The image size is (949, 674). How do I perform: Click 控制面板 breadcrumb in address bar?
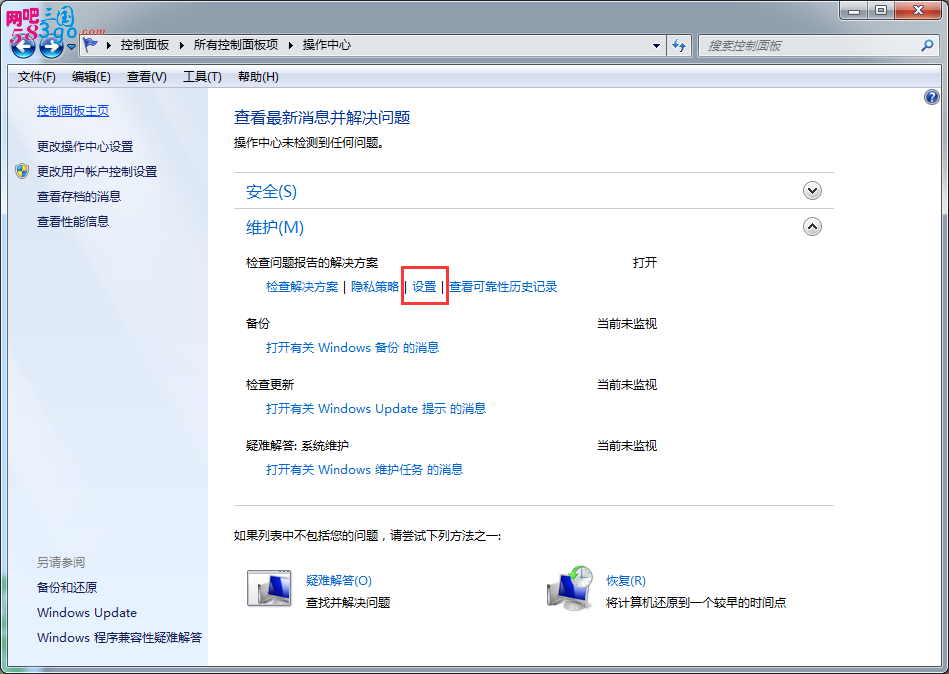(145, 45)
